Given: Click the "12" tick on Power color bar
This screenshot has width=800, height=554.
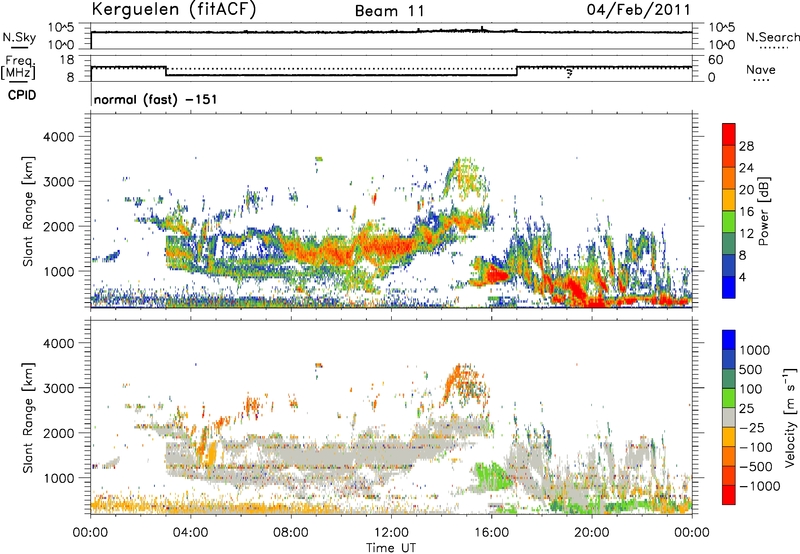Looking at the screenshot, I should point(746,234).
